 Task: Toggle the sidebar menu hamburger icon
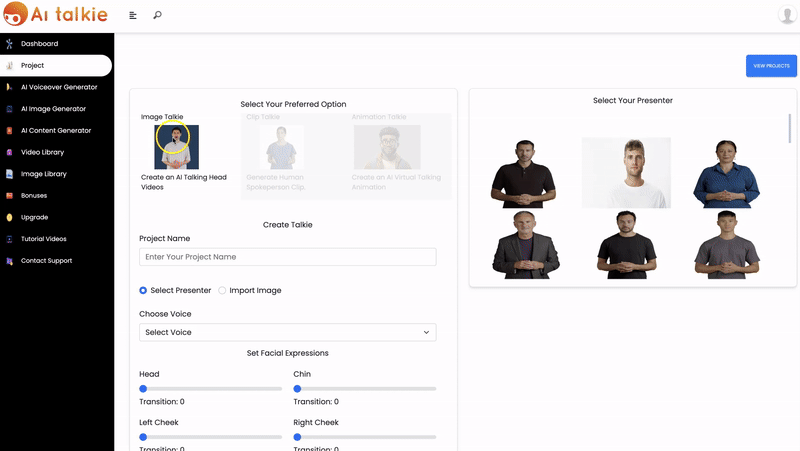[x=133, y=15]
